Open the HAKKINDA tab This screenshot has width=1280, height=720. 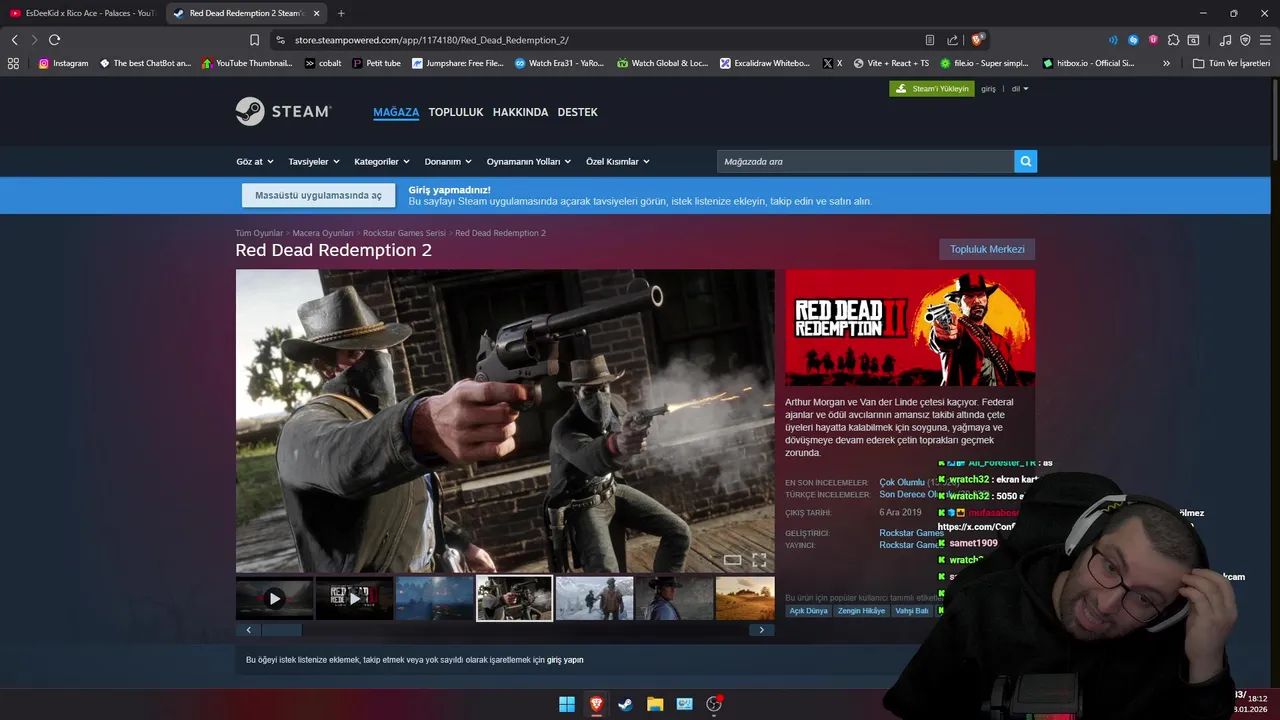pos(520,112)
